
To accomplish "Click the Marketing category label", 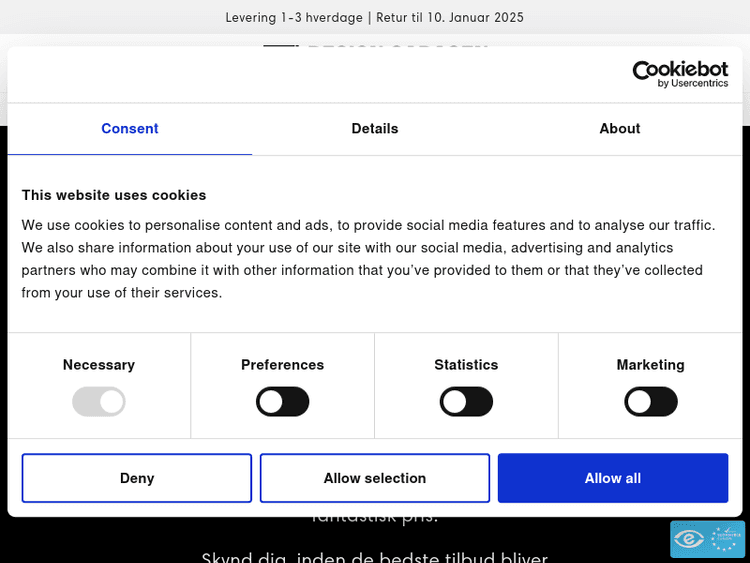I will (x=651, y=365).
